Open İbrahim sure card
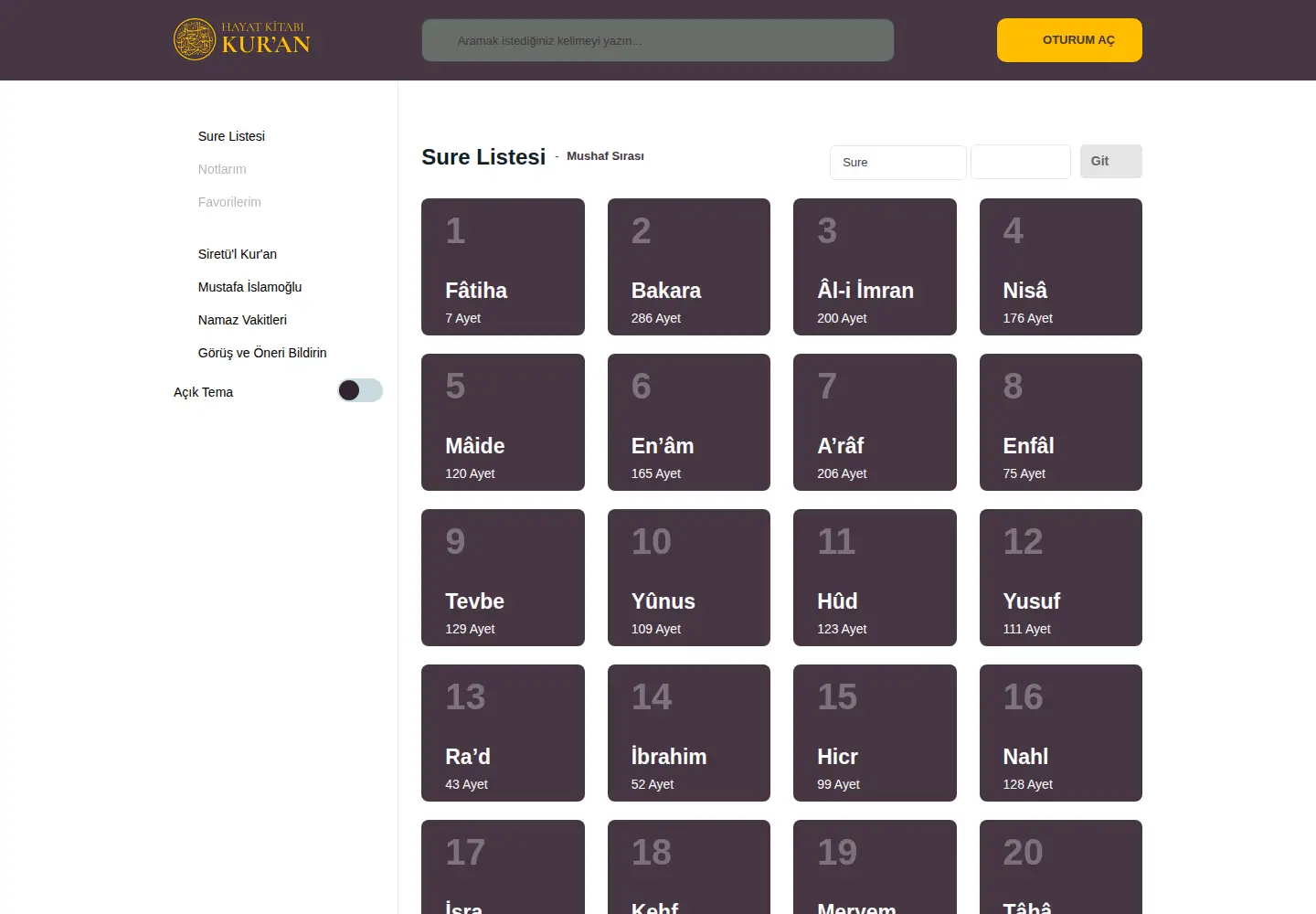The image size is (1316, 914). 689,733
